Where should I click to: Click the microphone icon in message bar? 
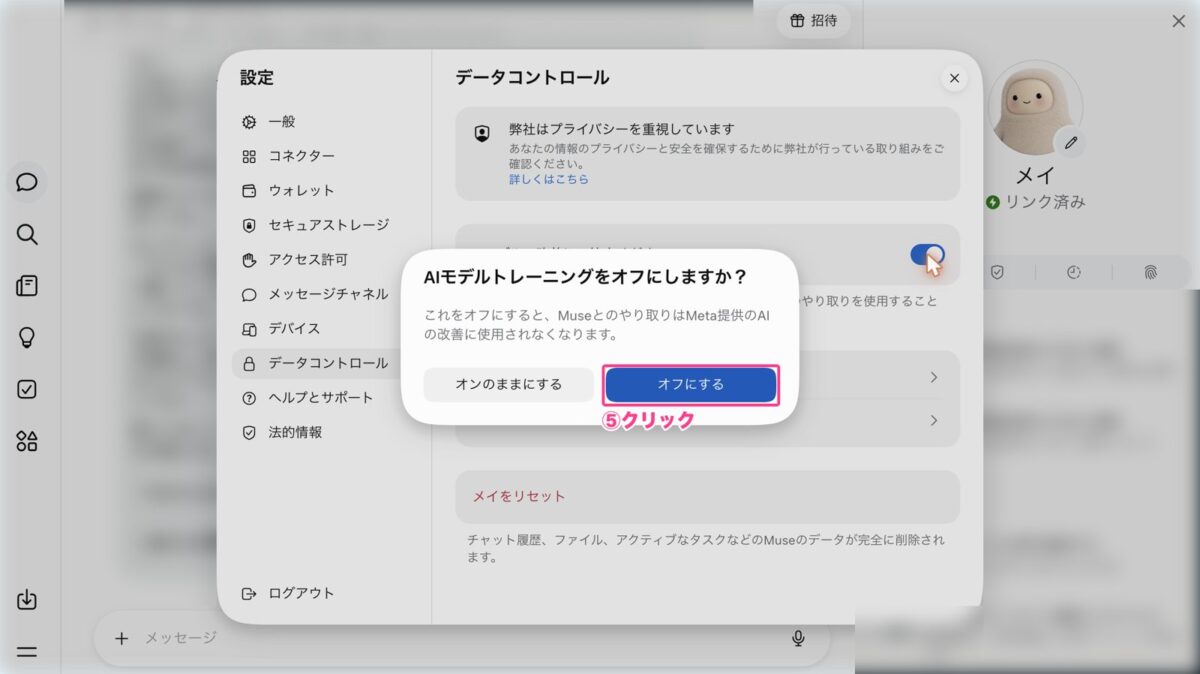(798, 638)
